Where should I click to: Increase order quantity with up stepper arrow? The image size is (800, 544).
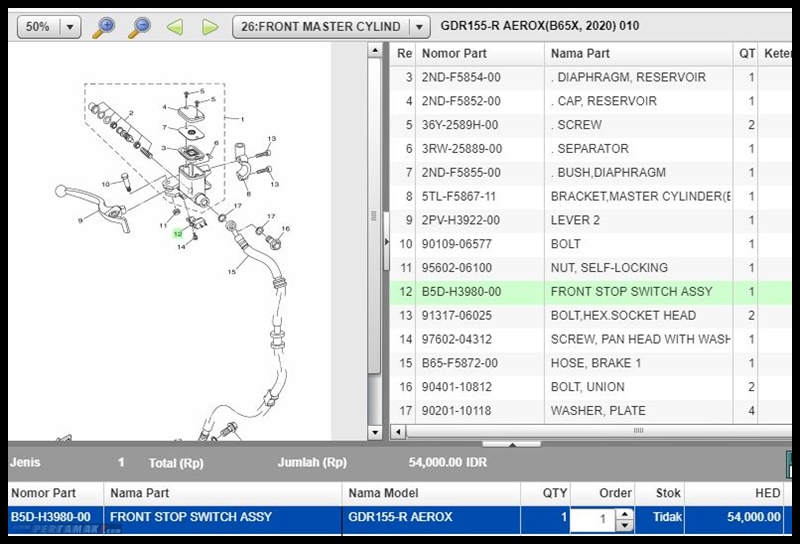624,514
